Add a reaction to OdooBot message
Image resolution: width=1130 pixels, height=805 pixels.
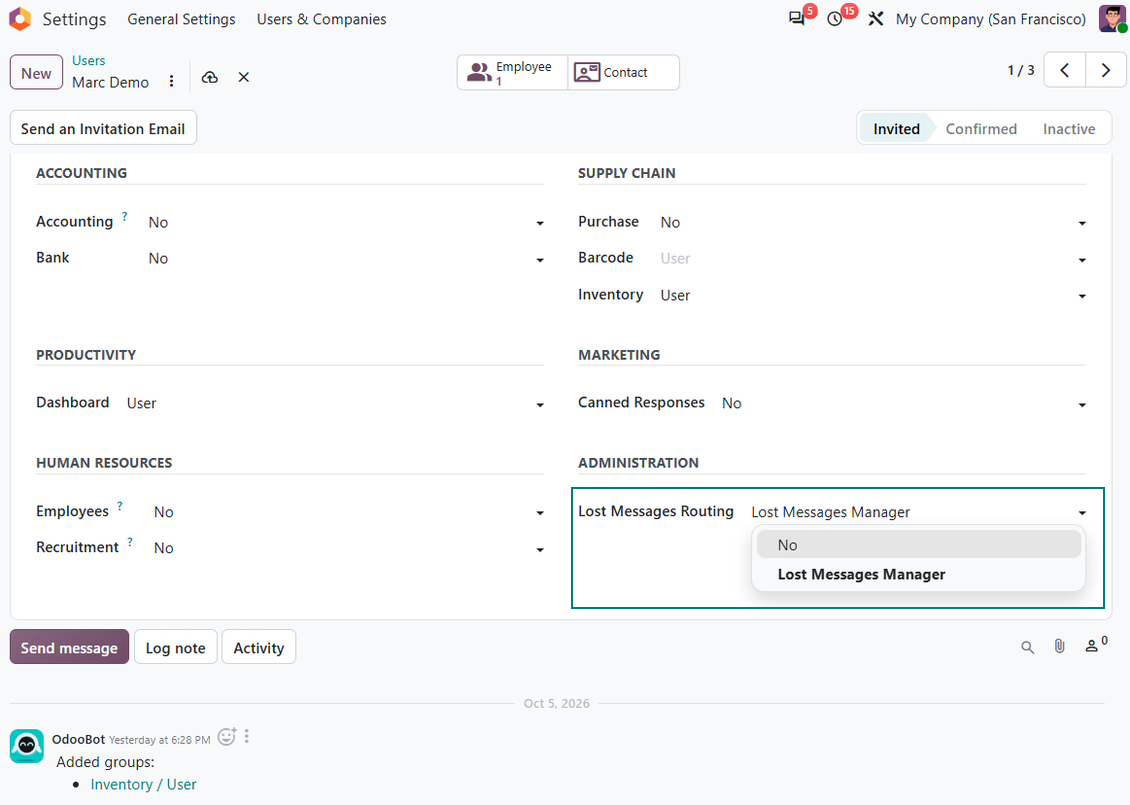point(227,737)
